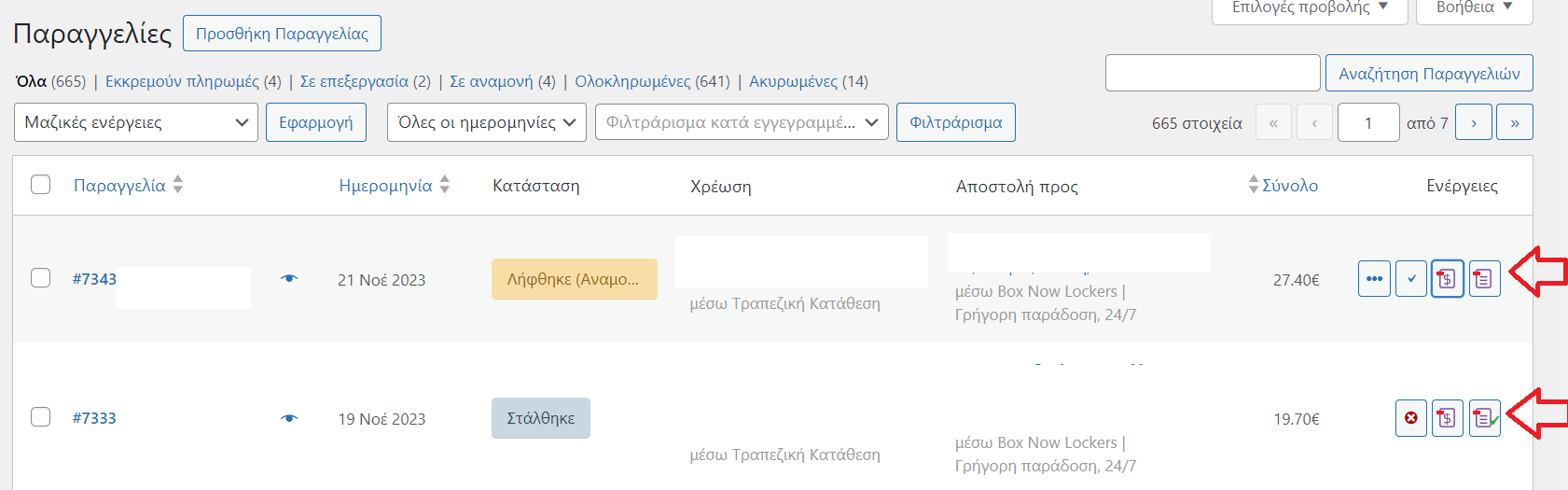Open the Μαζικές ενέργειες bulk actions dropdown
This screenshot has width=1568, height=490.
pyautogui.click(x=136, y=122)
